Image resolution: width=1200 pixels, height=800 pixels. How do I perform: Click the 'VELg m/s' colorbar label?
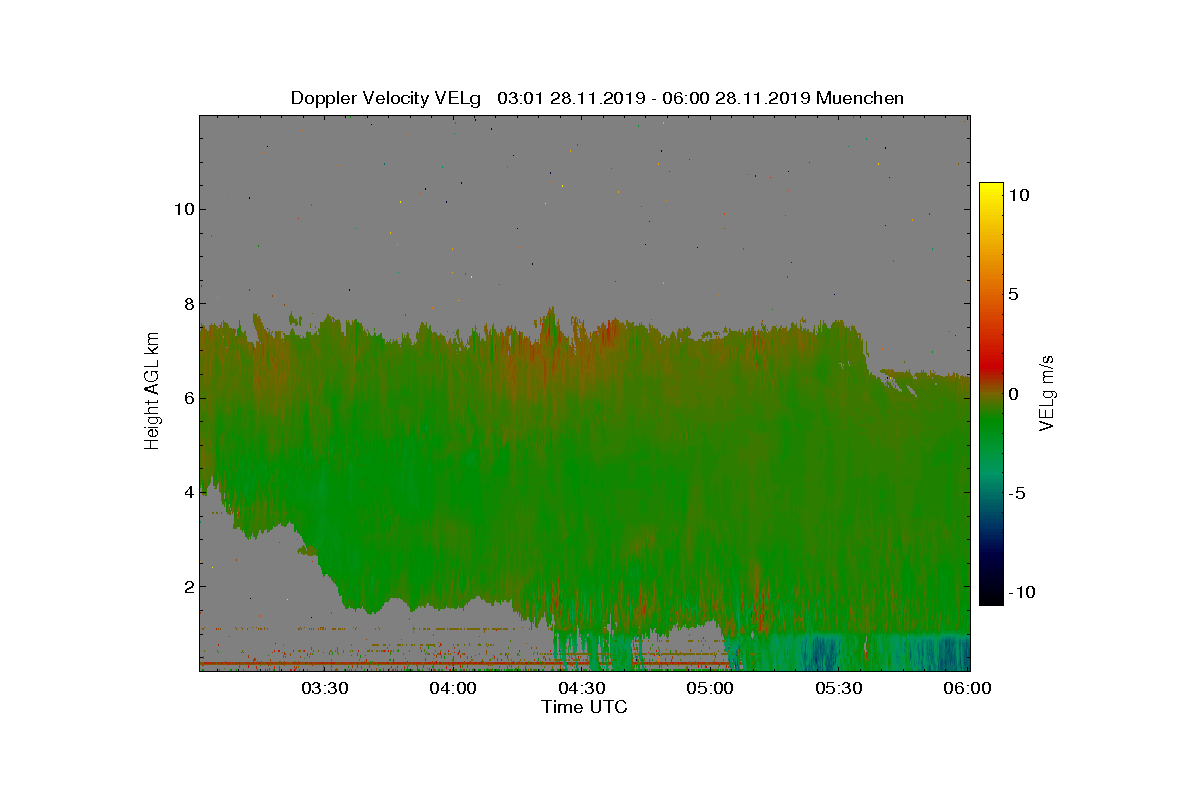pyautogui.click(x=1046, y=393)
